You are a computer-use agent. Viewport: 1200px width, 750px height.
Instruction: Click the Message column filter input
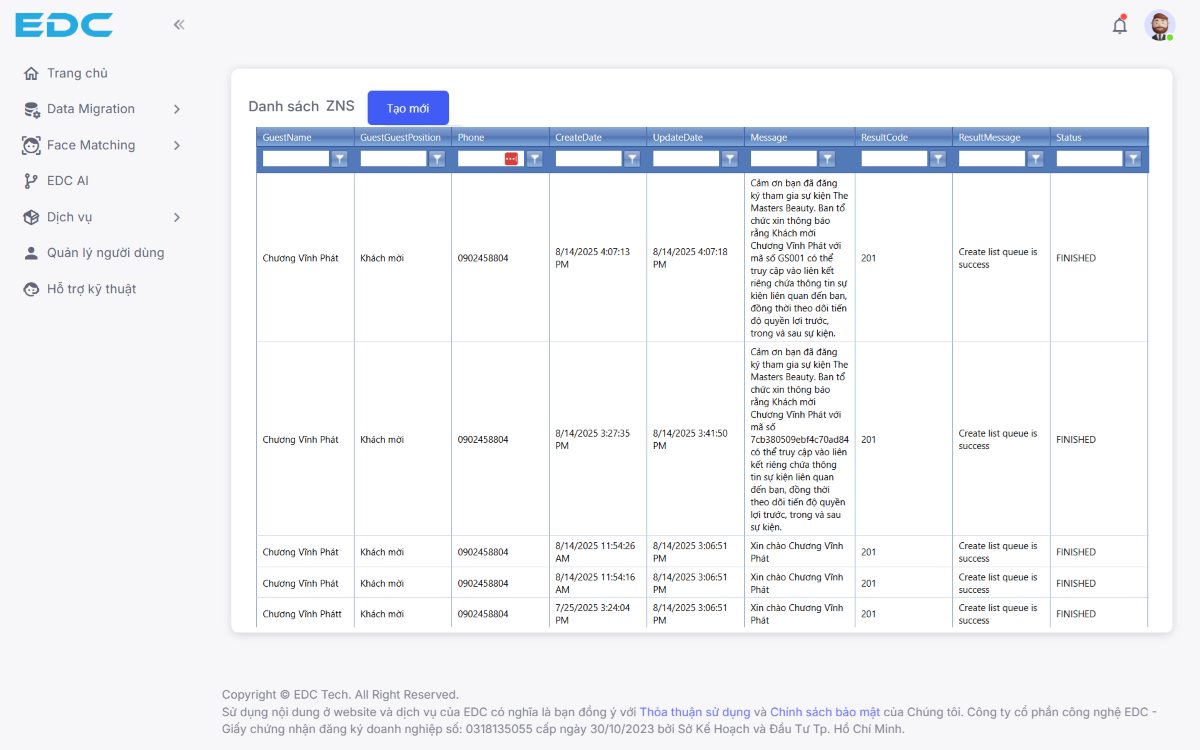click(x=783, y=158)
